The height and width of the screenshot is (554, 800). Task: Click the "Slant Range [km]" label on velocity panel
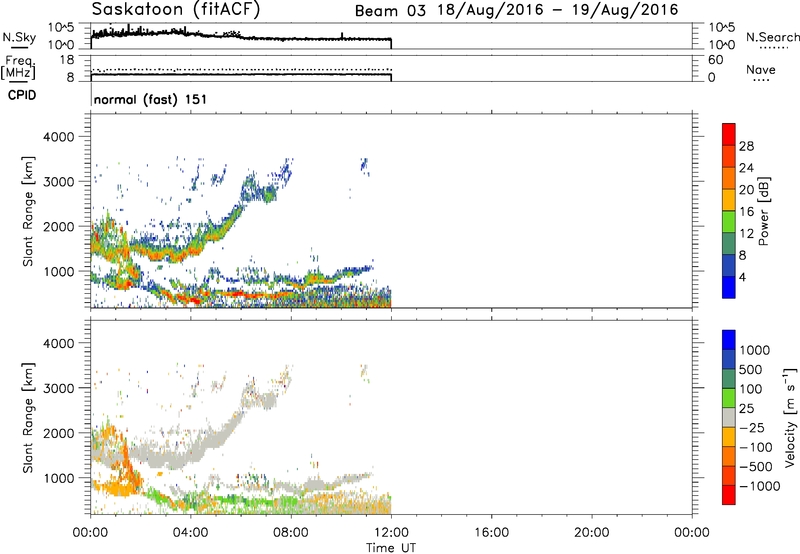28,417
